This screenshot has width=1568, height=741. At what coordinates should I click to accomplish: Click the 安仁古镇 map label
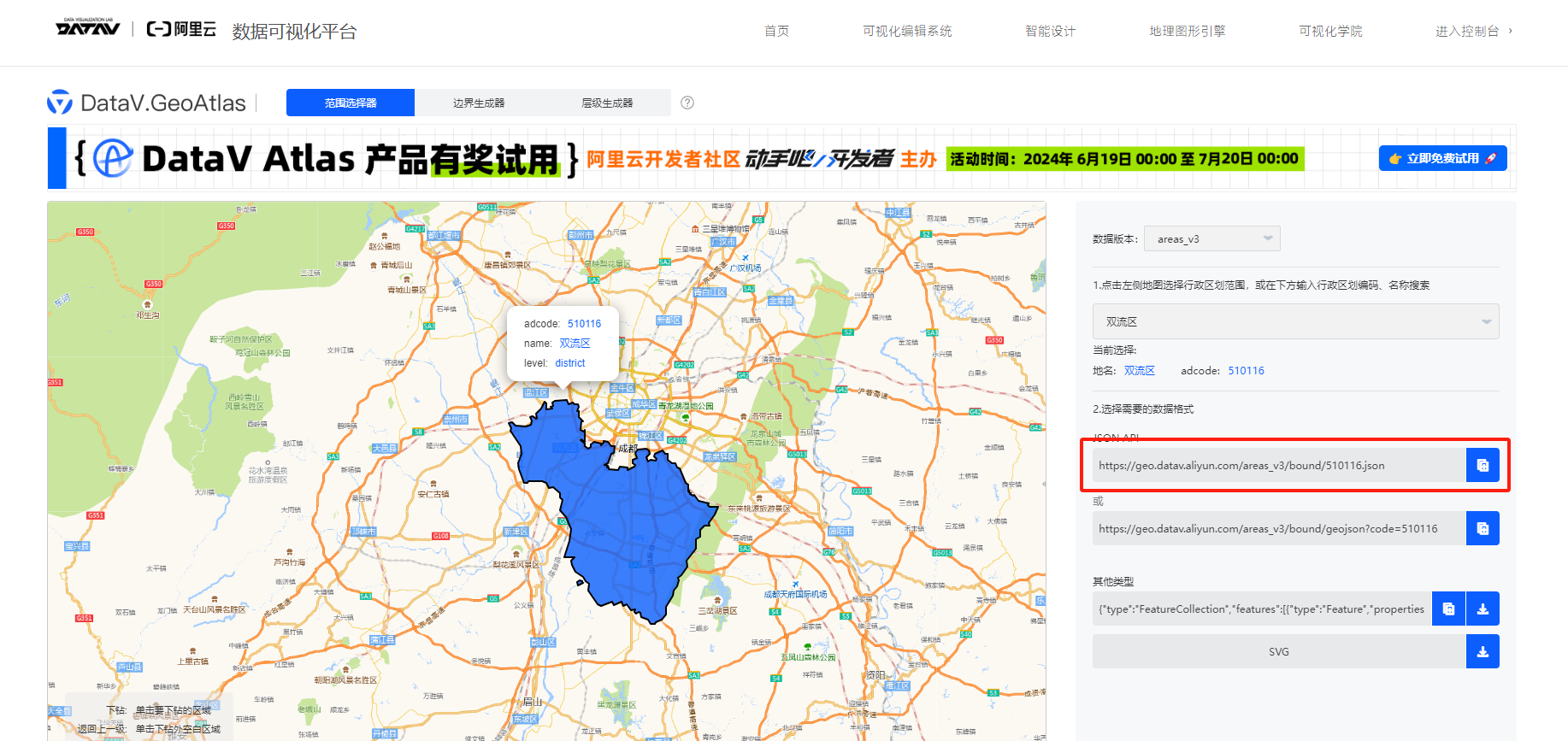(433, 494)
